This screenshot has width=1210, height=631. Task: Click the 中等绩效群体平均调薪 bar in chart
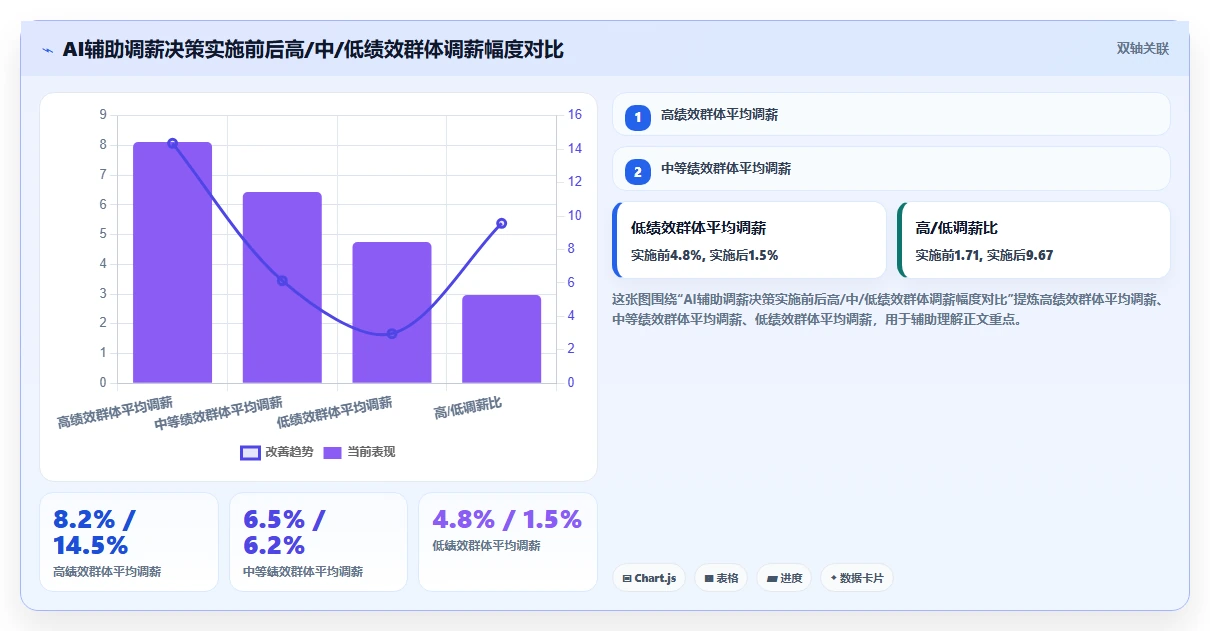point(282,287)
